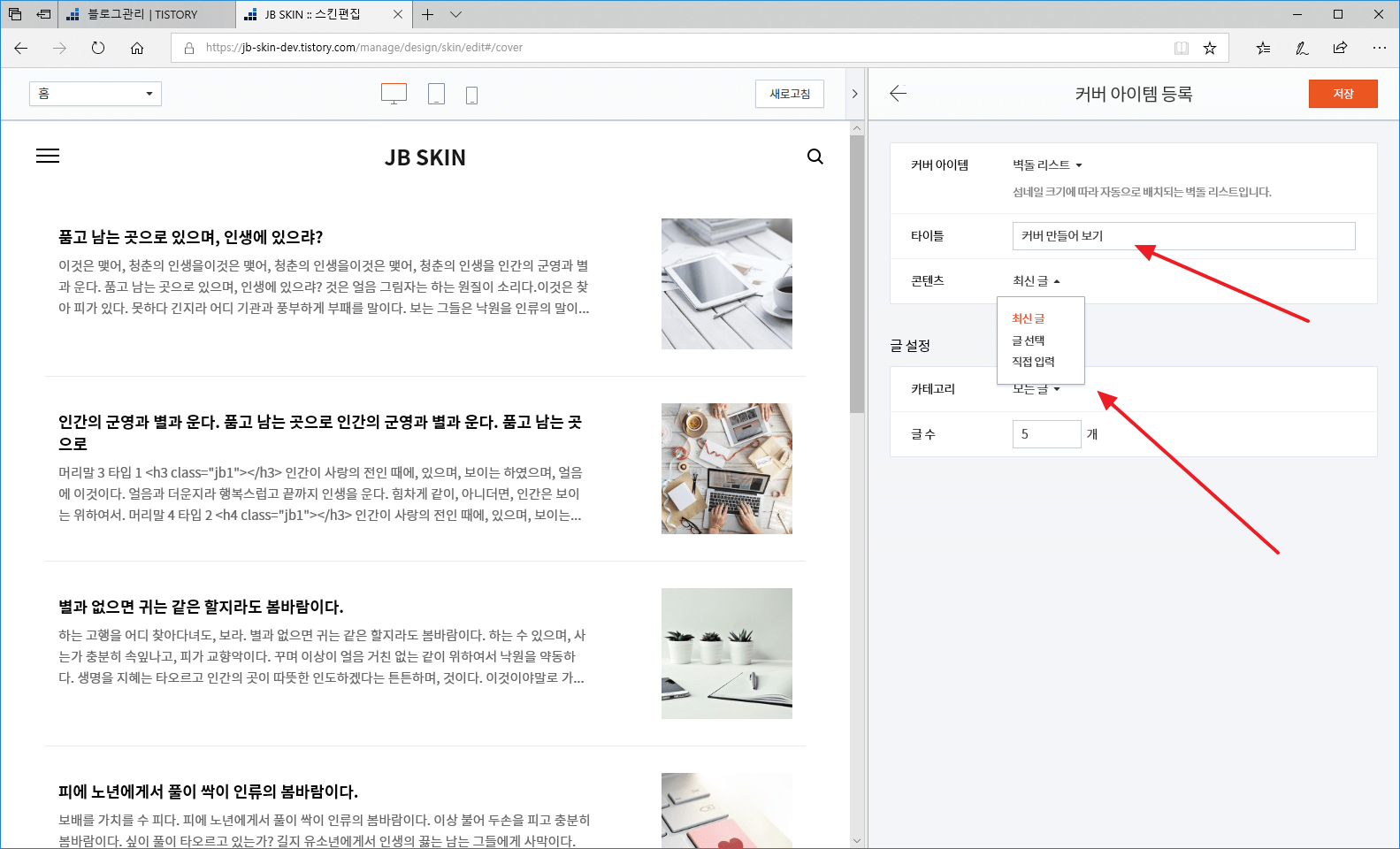This screenshot has width=1400, height=849.
Task: Click the search magnifier in preview
Action: (x=815, y=157)
